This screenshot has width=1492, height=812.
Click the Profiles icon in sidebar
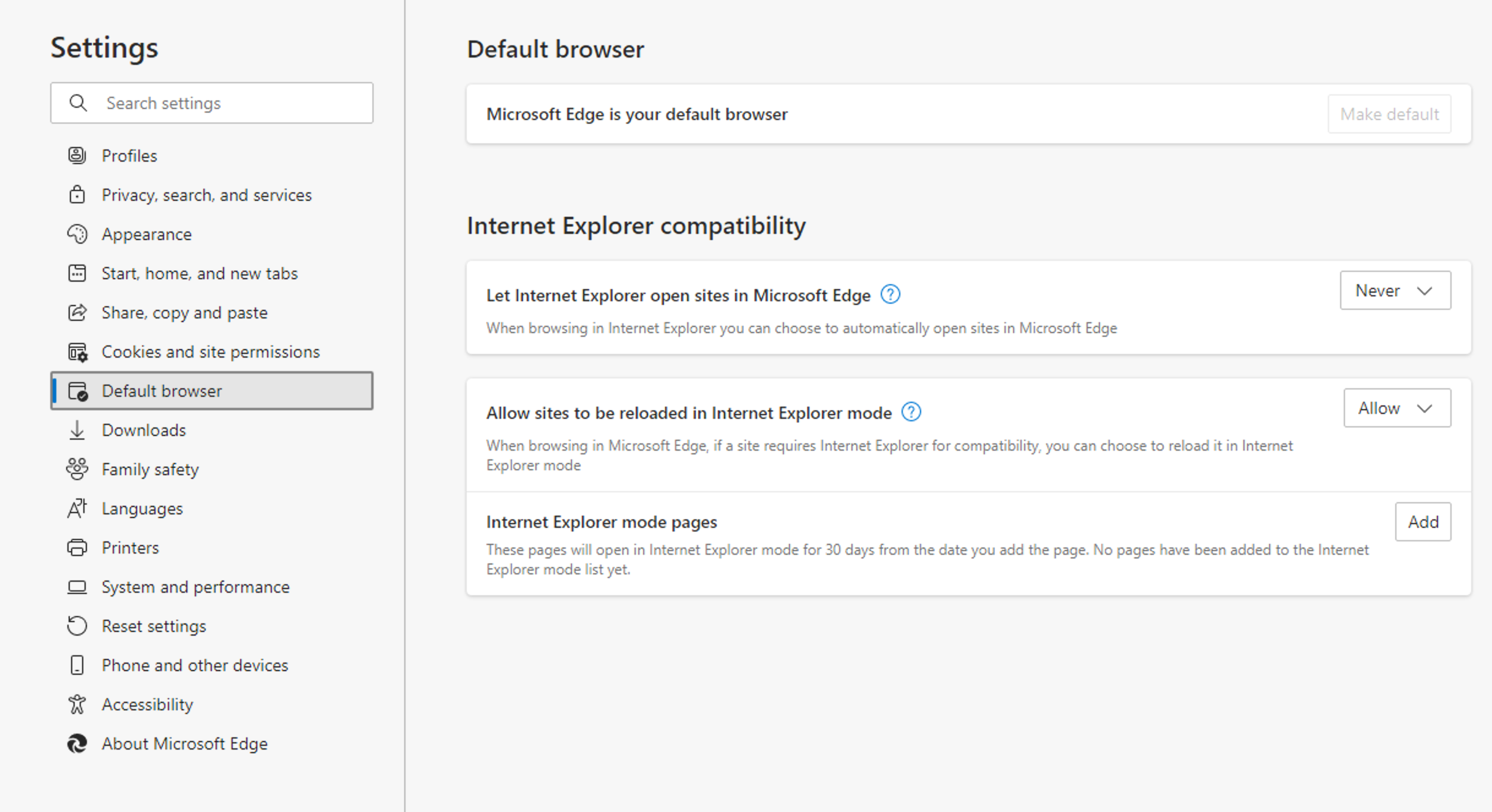pos(77,156)
